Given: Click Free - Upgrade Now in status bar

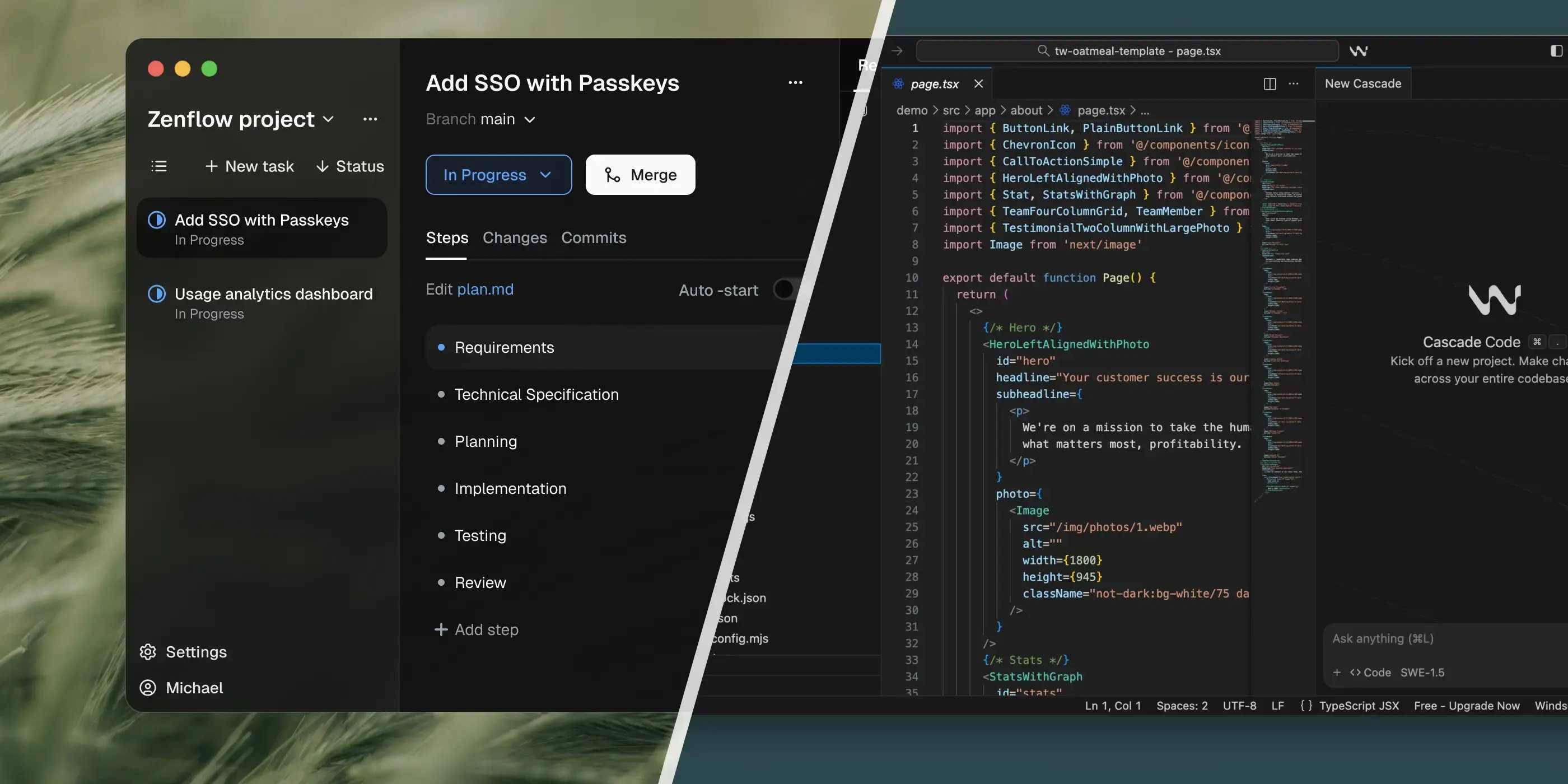Looking at the screenshot, I should [1466, 706].
